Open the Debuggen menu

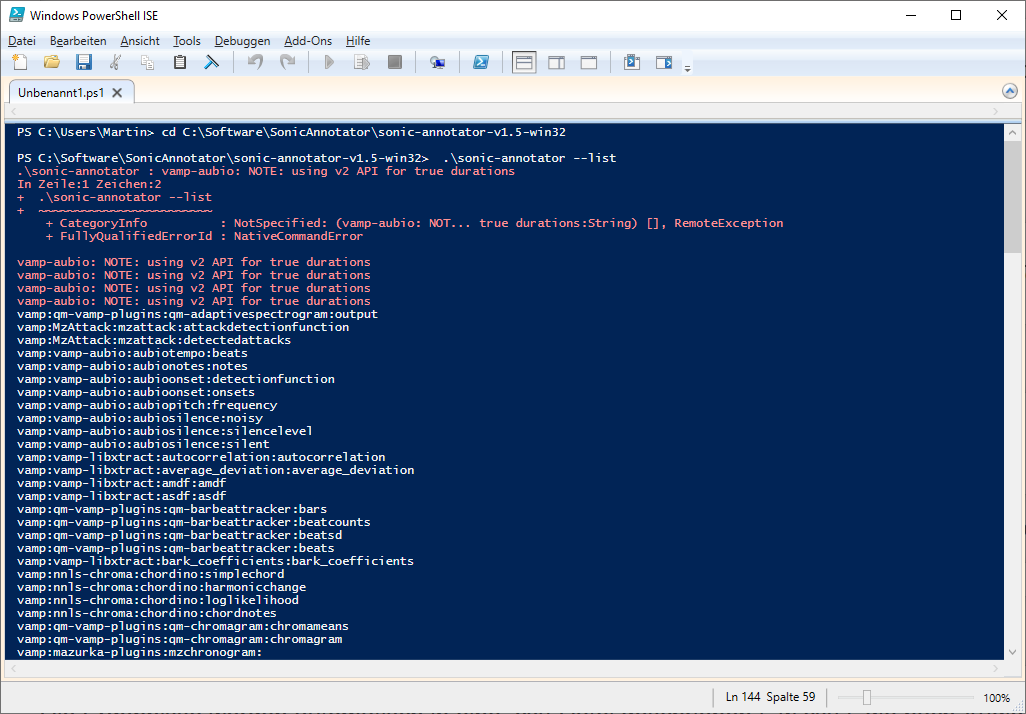coord(241,41)
